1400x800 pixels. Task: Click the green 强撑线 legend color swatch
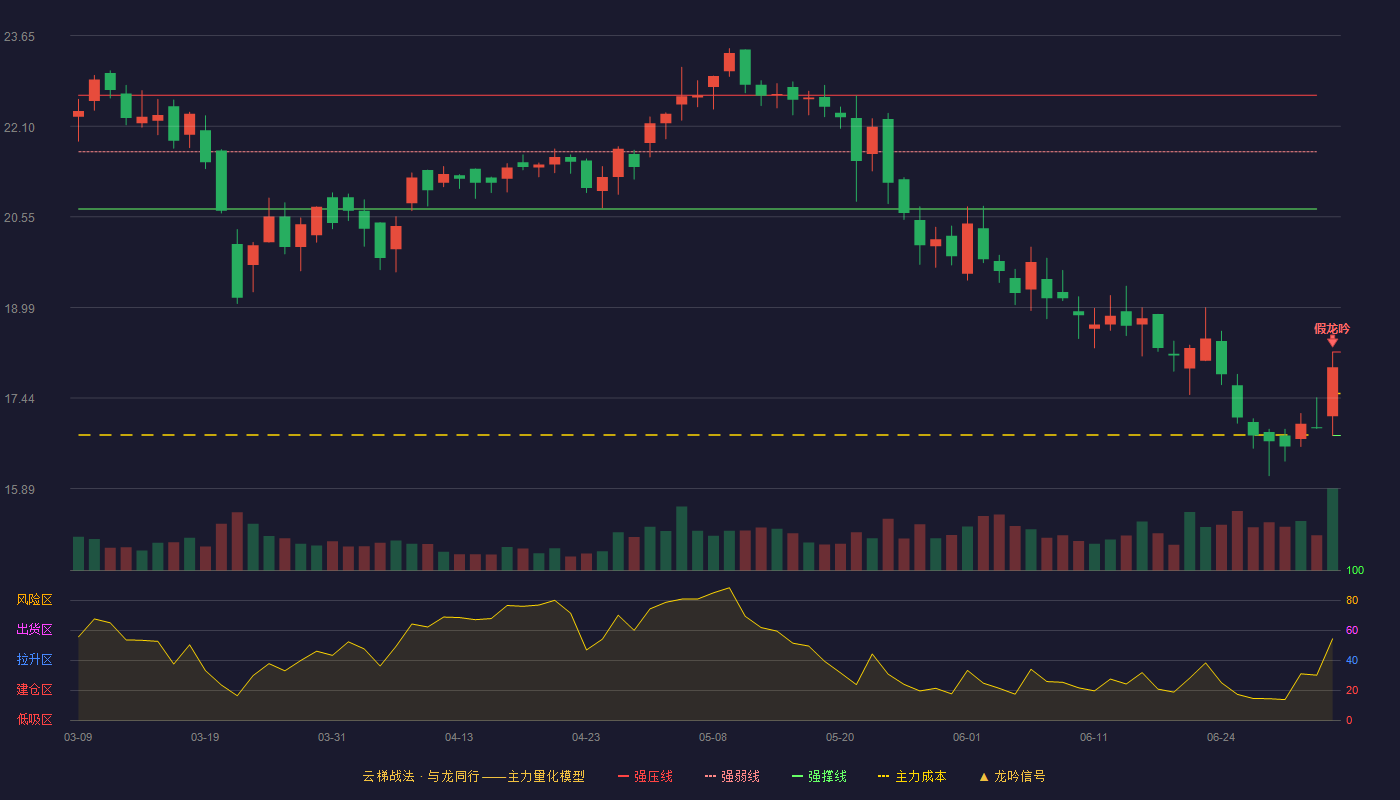coord(797,776)
